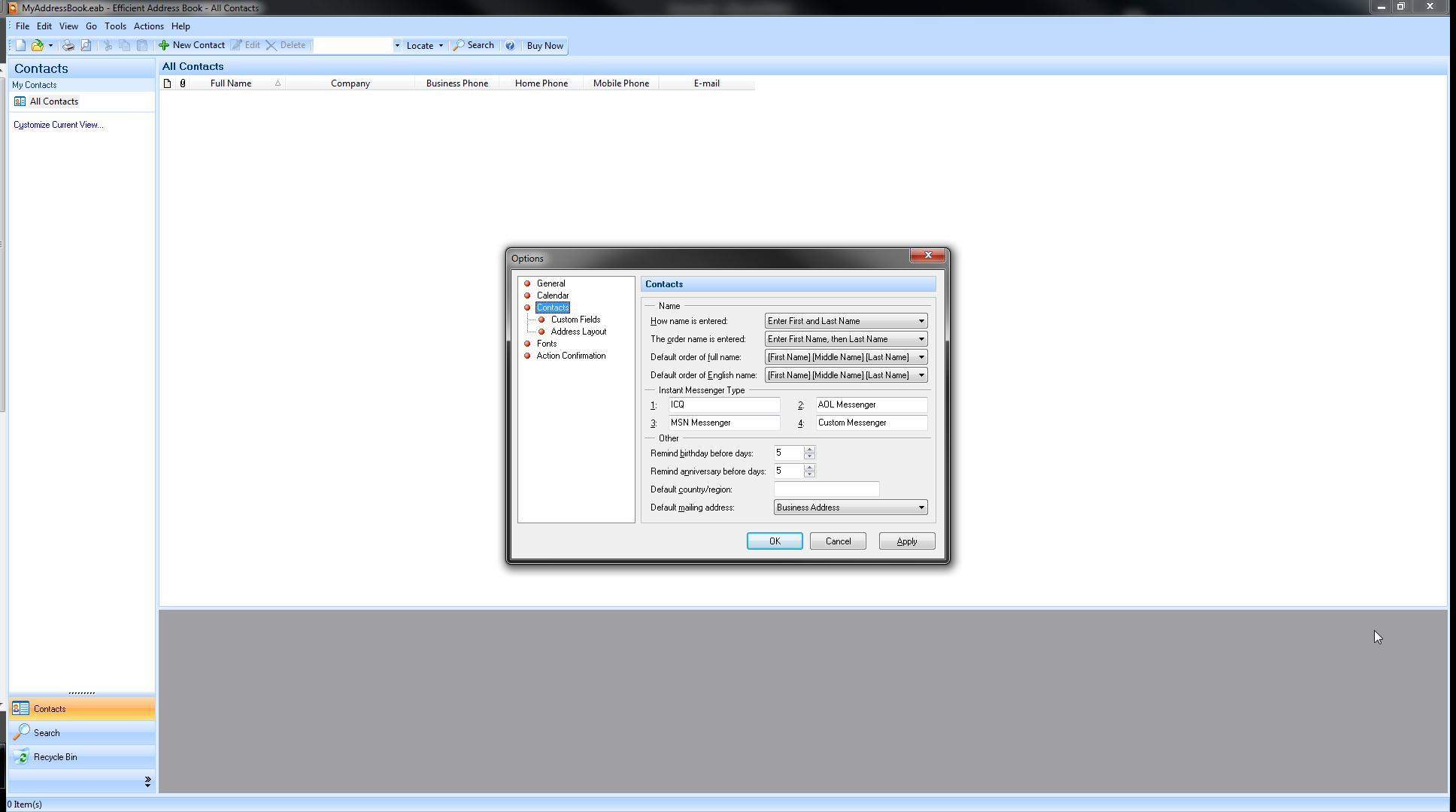Click the note icon column header
This screenshot has width=1456, height=812.
(x=167, y=83)
